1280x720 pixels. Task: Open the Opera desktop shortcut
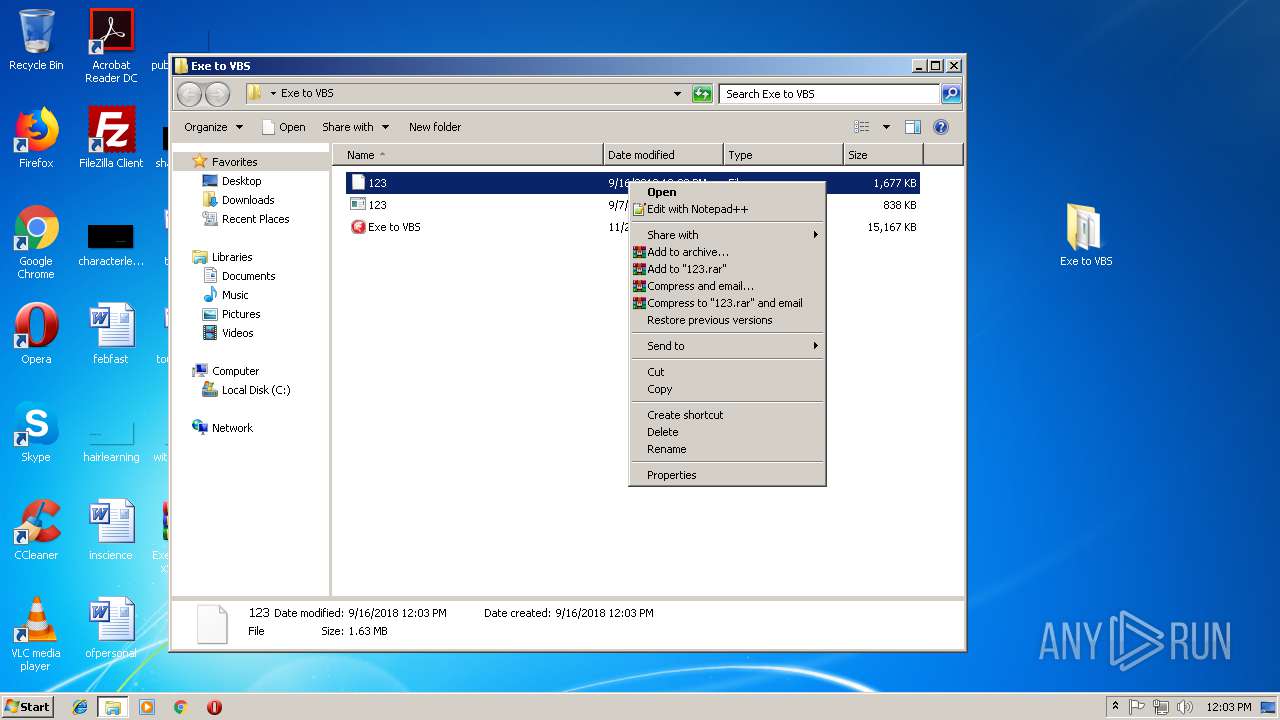click(x=36, y=334)
